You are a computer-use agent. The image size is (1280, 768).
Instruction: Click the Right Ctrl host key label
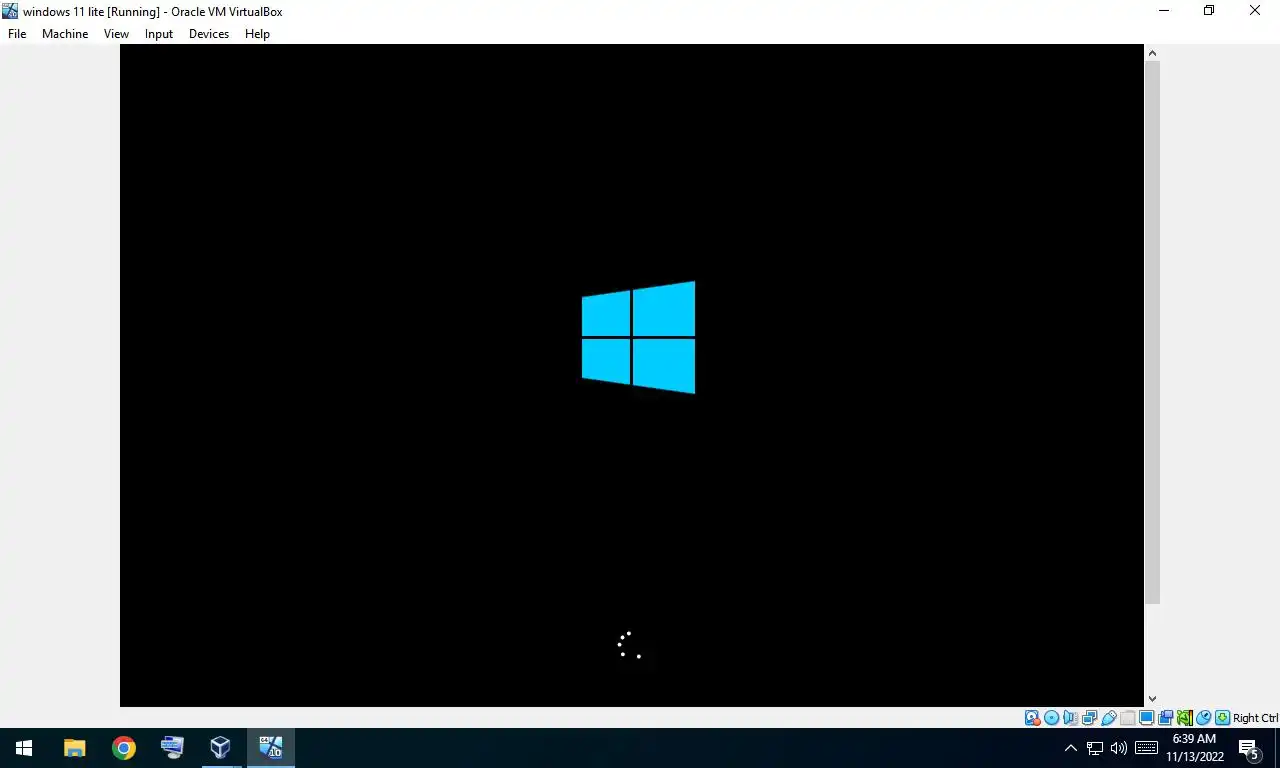1256,718
